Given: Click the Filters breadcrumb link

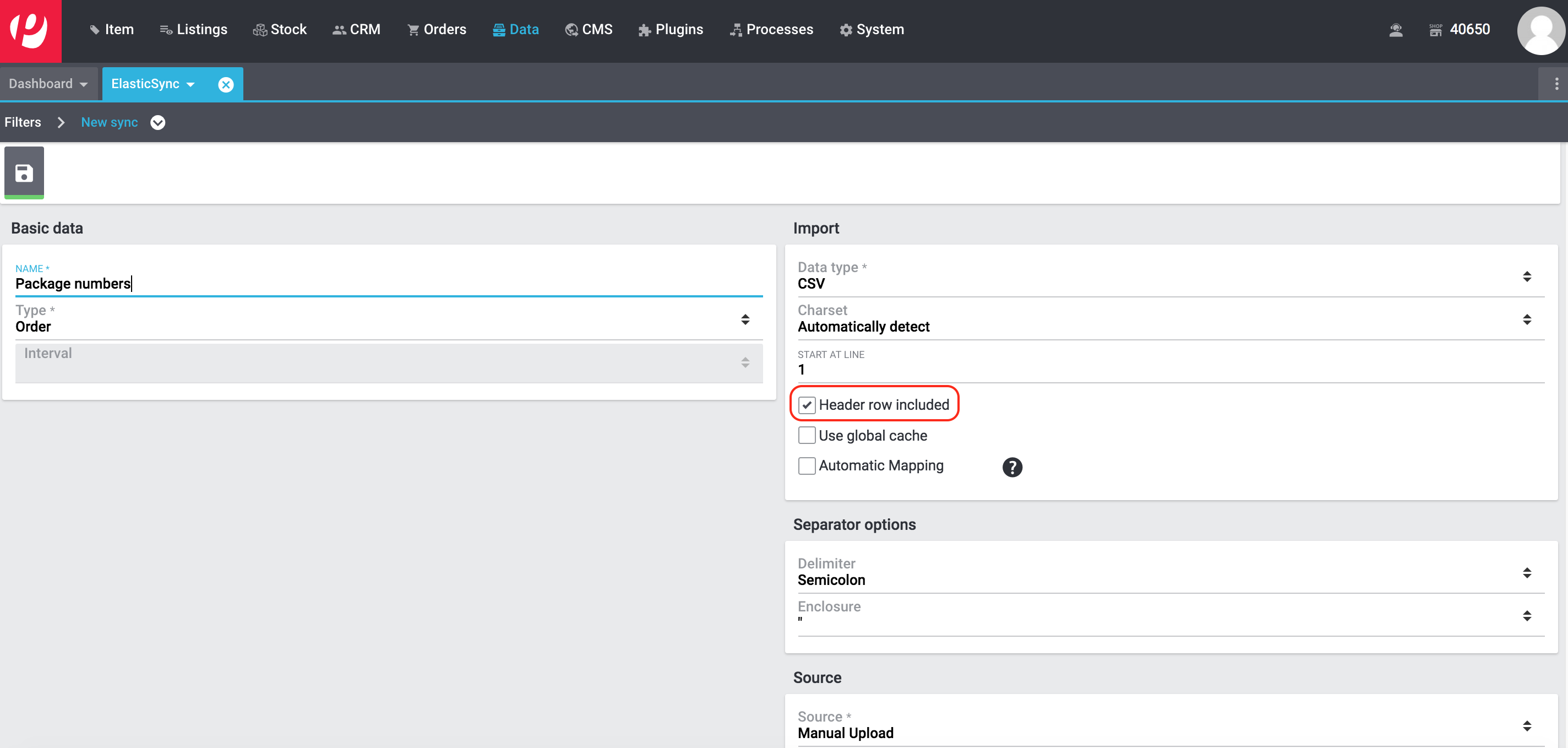Looking at the screenshot, I should [x=23, y=122].
